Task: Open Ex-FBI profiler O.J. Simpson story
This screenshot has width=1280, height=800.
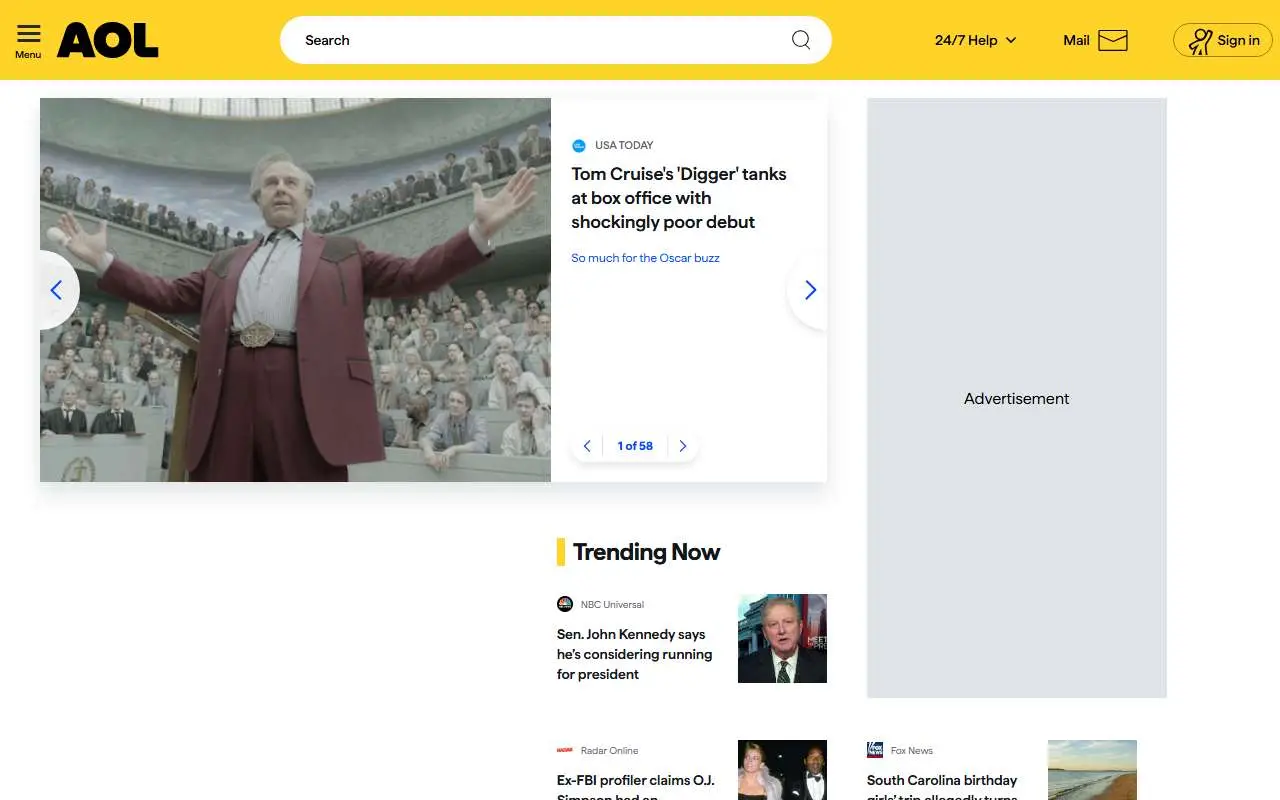Action: (636, 786)
